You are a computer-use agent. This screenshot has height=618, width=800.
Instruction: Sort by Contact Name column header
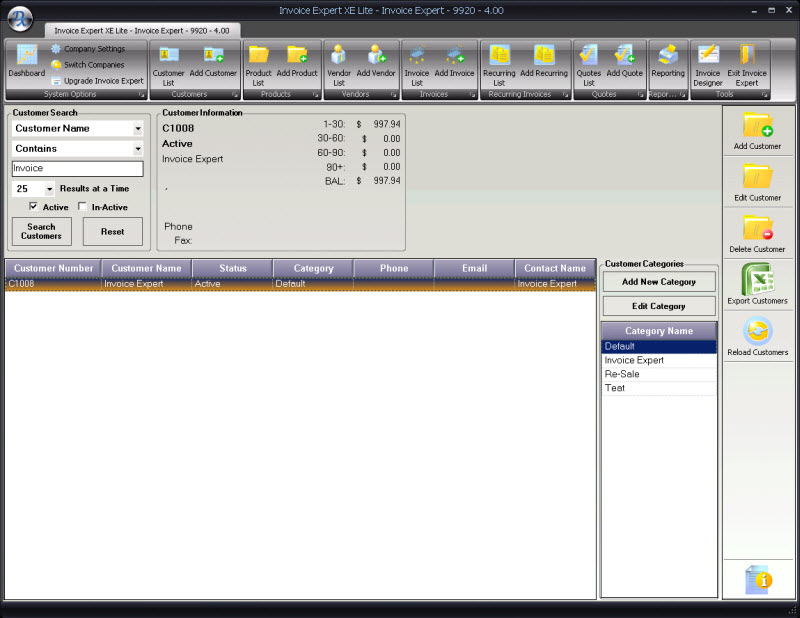(555, 268)
